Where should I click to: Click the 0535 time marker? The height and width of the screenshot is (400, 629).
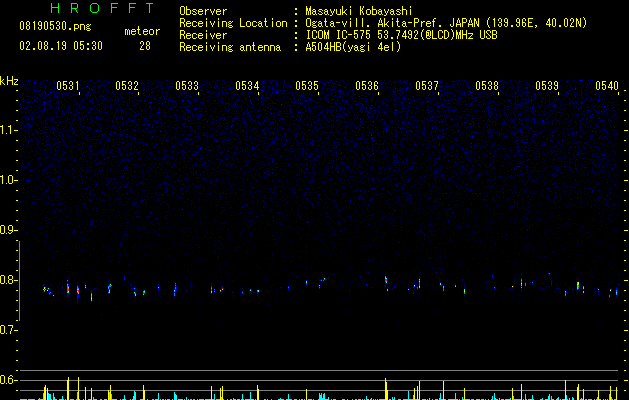(x=307, y=85)
